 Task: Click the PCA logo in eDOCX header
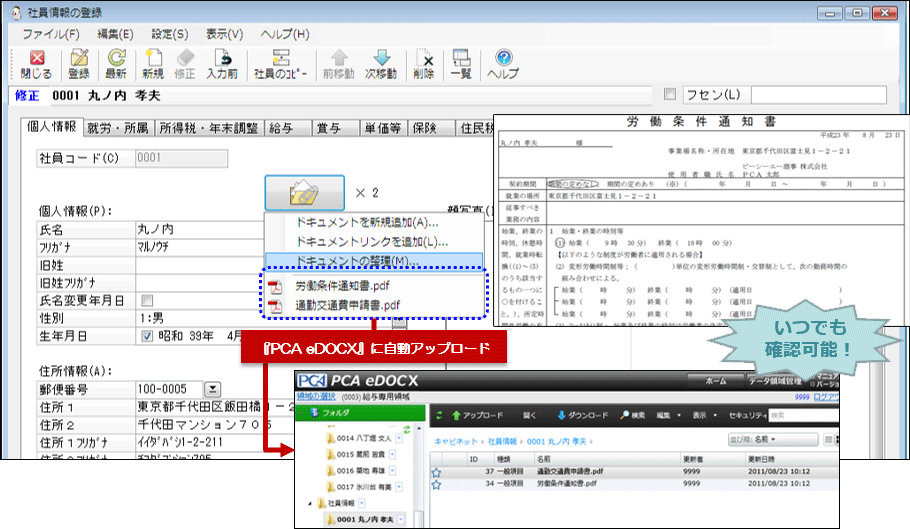(x=312, y=381)
